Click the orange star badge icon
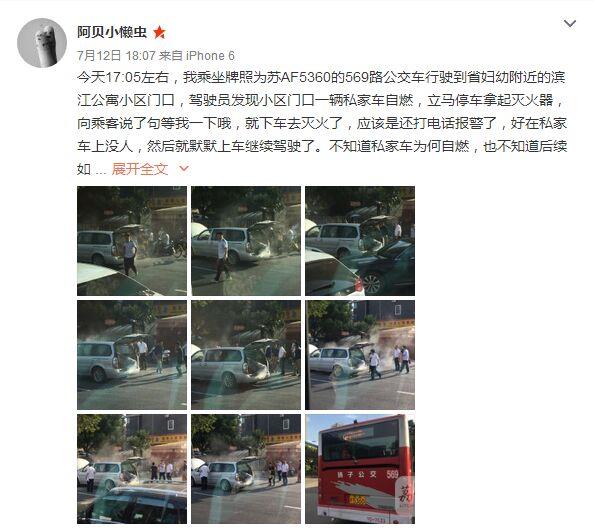 [159, 32]
